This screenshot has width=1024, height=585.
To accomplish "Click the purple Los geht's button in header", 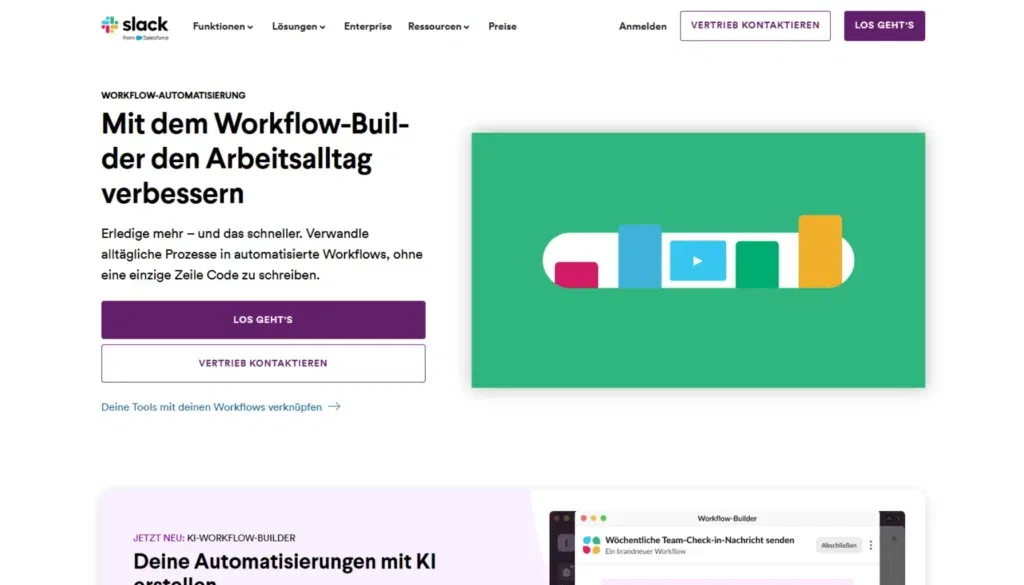I will pos(884,26).
